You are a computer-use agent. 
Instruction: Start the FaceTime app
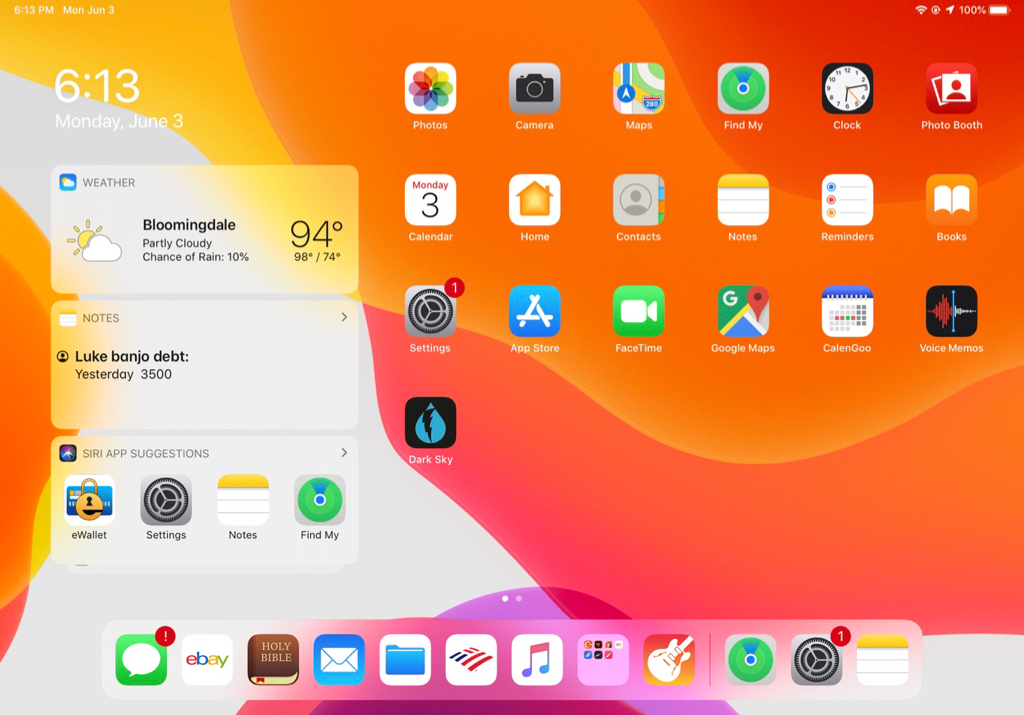click(x=638, y=311)
